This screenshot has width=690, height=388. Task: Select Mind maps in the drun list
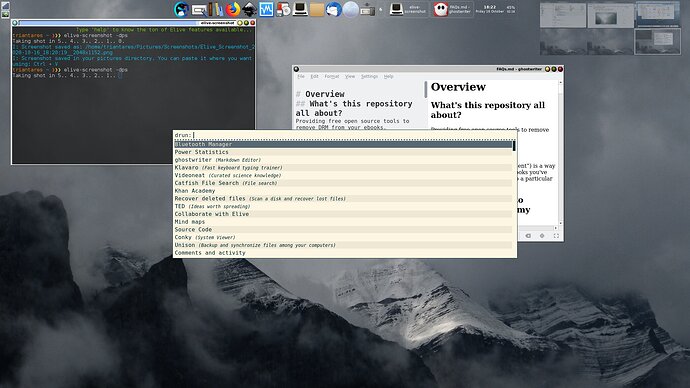coord(343,222)
